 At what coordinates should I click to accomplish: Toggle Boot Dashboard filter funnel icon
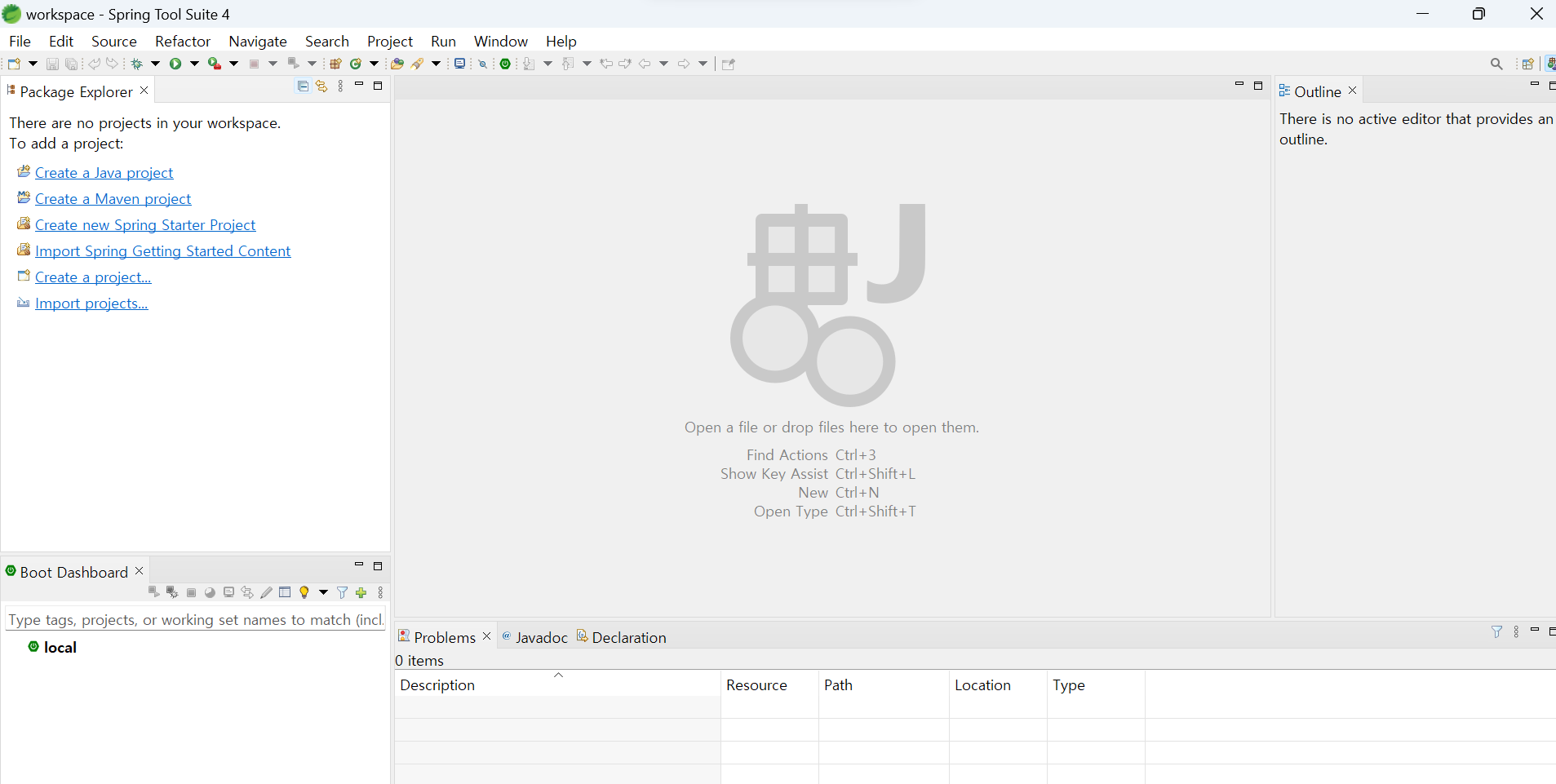343,592
